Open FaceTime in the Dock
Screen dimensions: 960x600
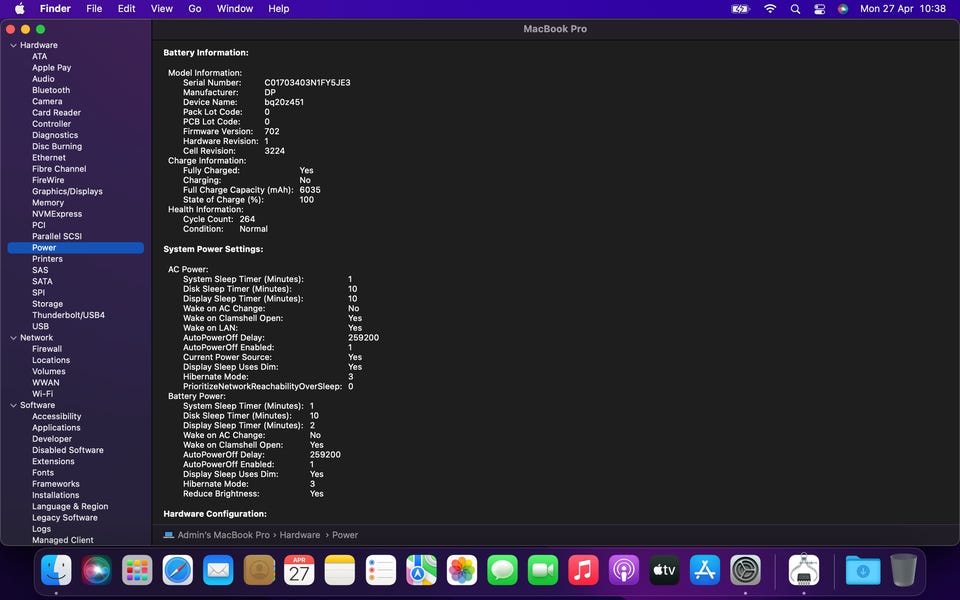542,570
